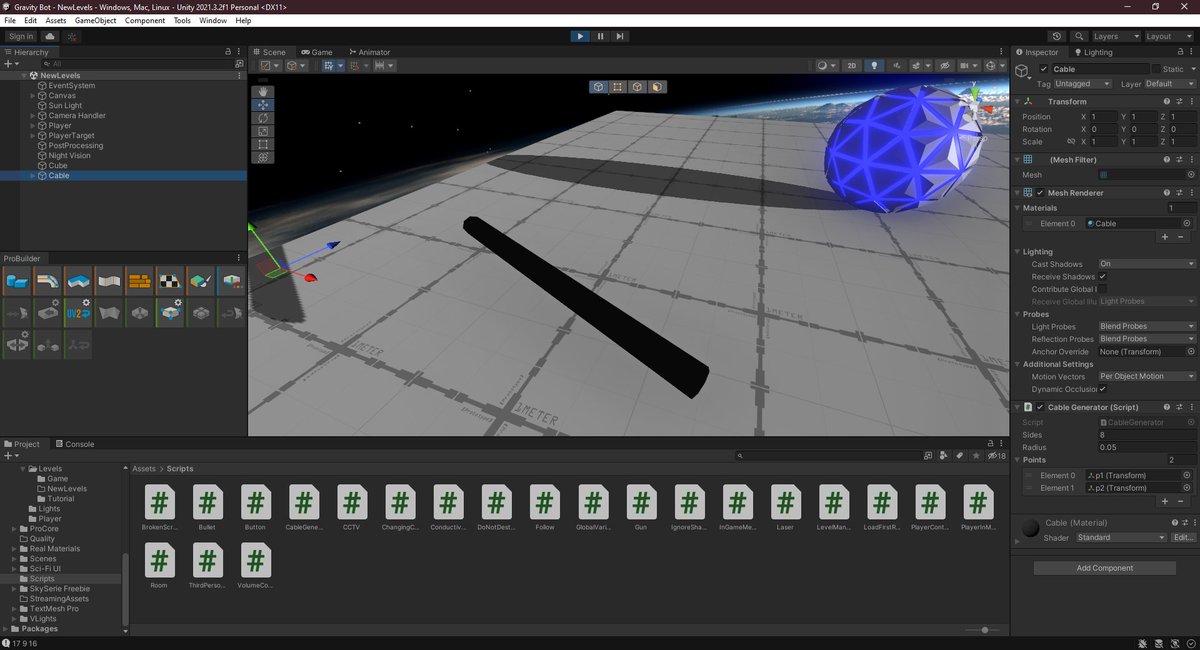Open the ProBuilder Material Editor icon

(x=137, y=282)
